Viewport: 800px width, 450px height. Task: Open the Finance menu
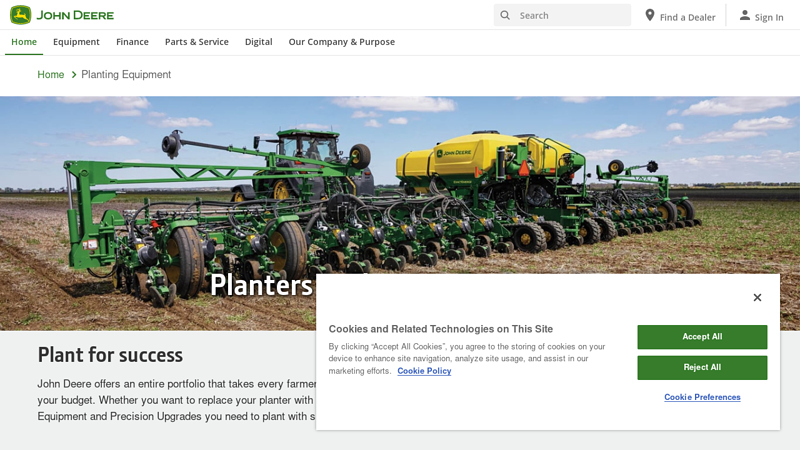click(x=132, y=42)
